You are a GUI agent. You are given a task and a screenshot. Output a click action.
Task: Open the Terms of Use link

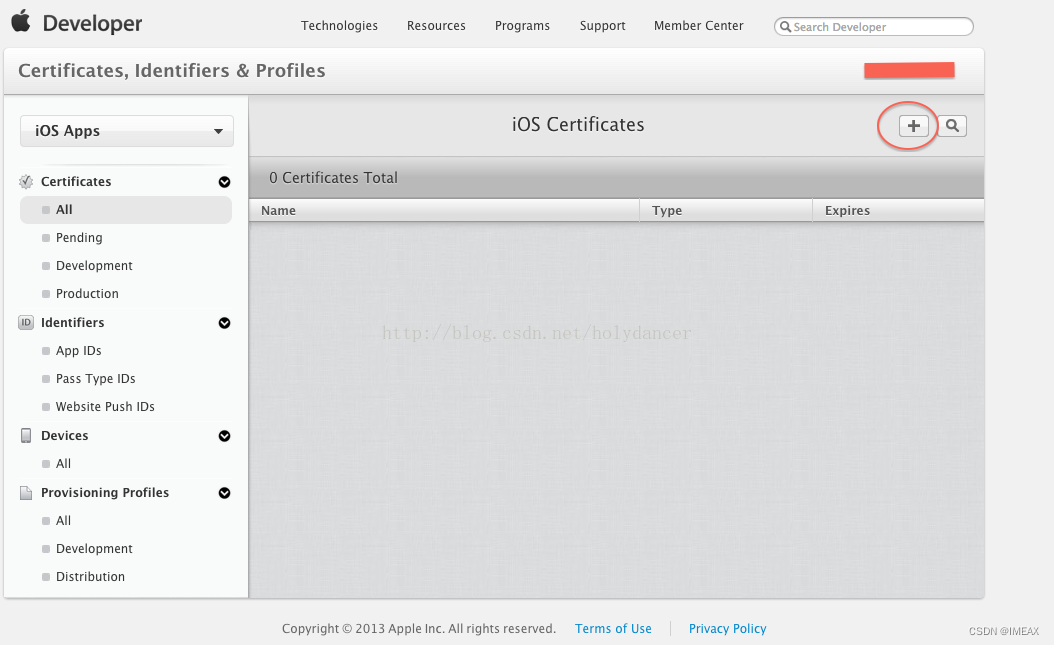click(x=613, y=629)
